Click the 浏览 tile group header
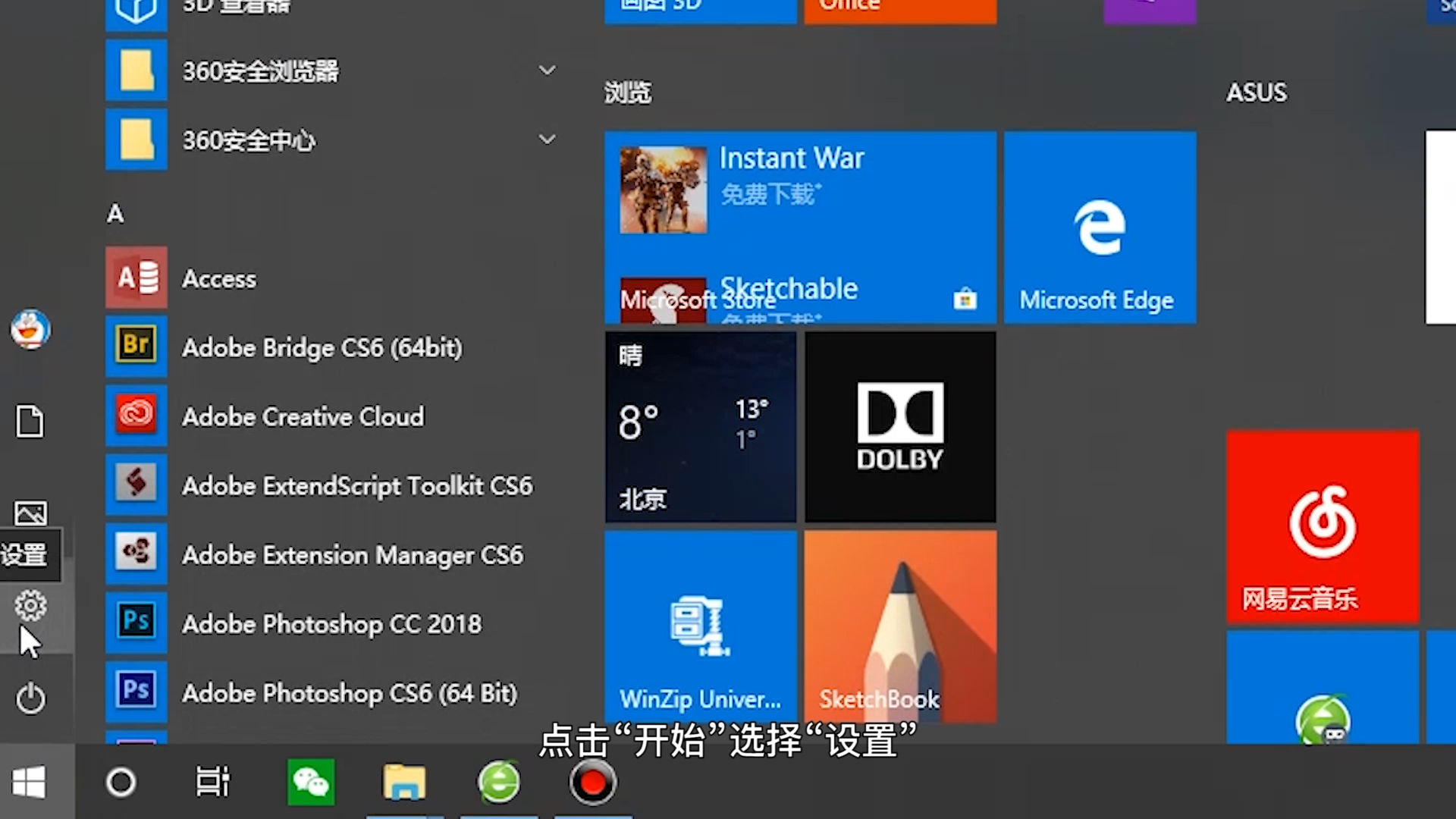The width and height of the screenshot is (1456, 819). point(628,93)
